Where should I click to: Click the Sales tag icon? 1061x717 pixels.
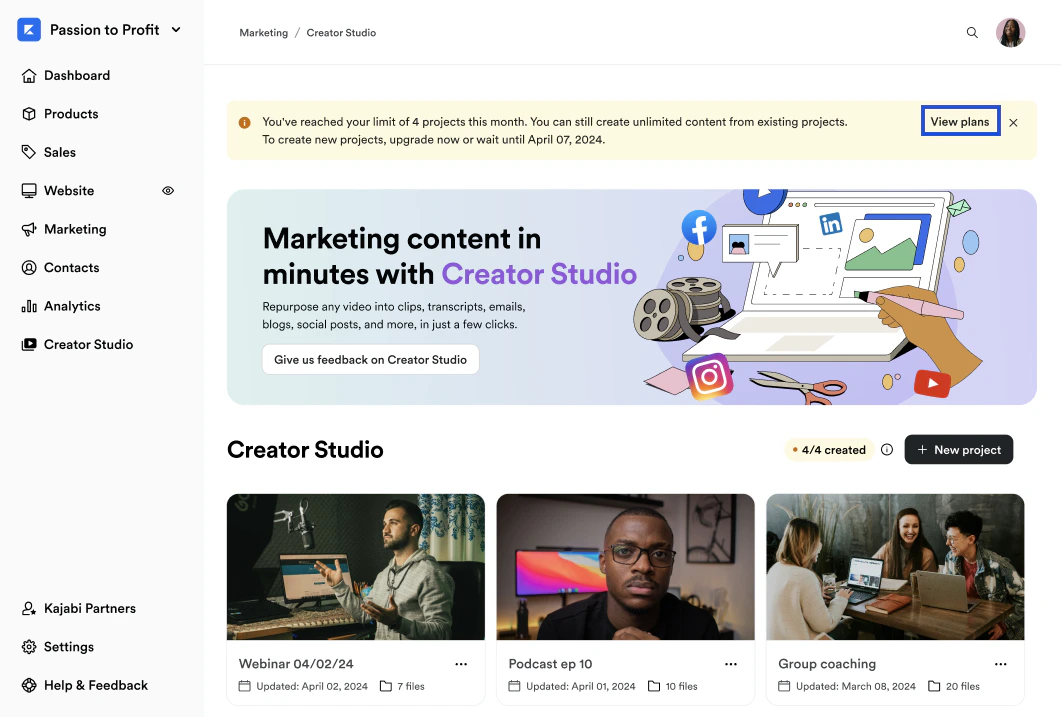pyautogui.click(x=29, y=152)
